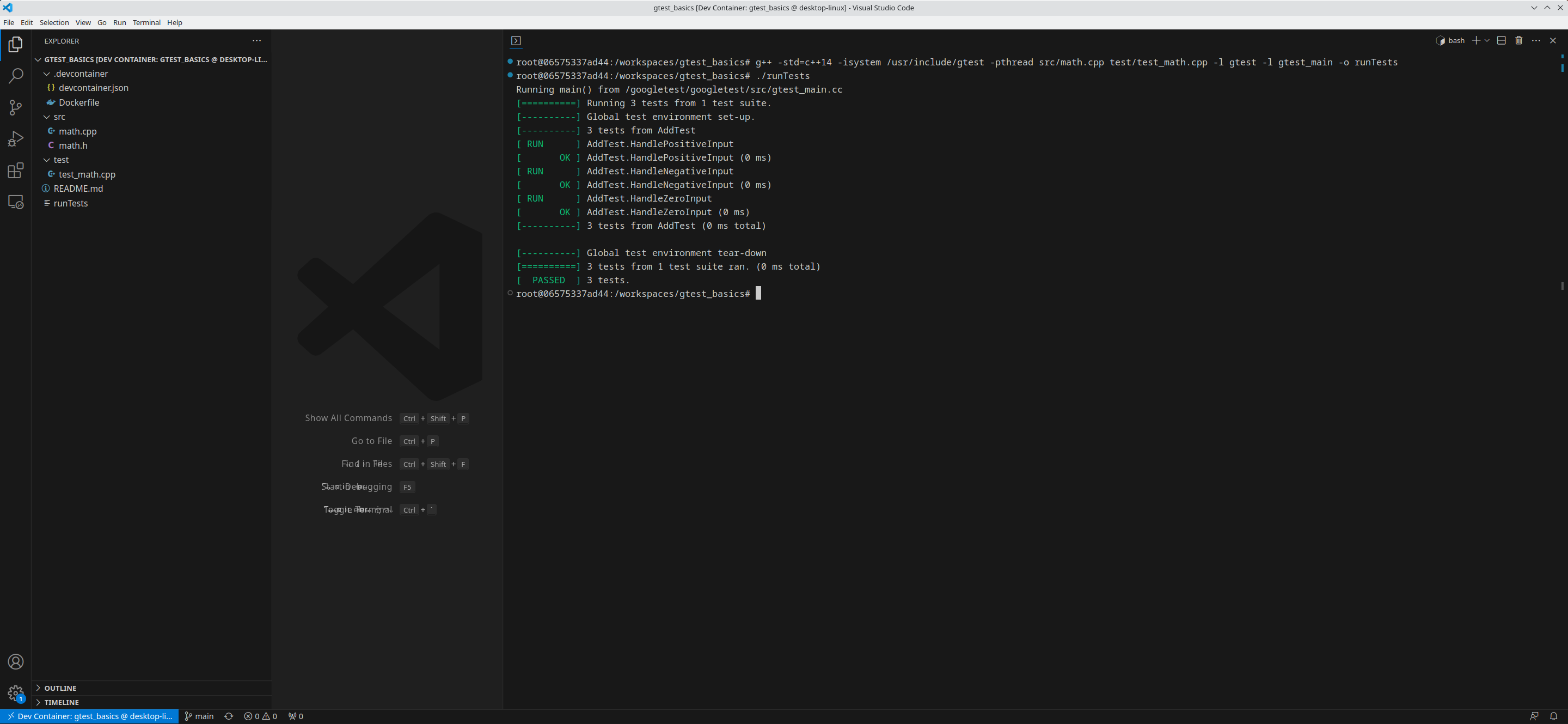Open the Extensions view
Screen dimensions: 1568x724
click(15, 171)
